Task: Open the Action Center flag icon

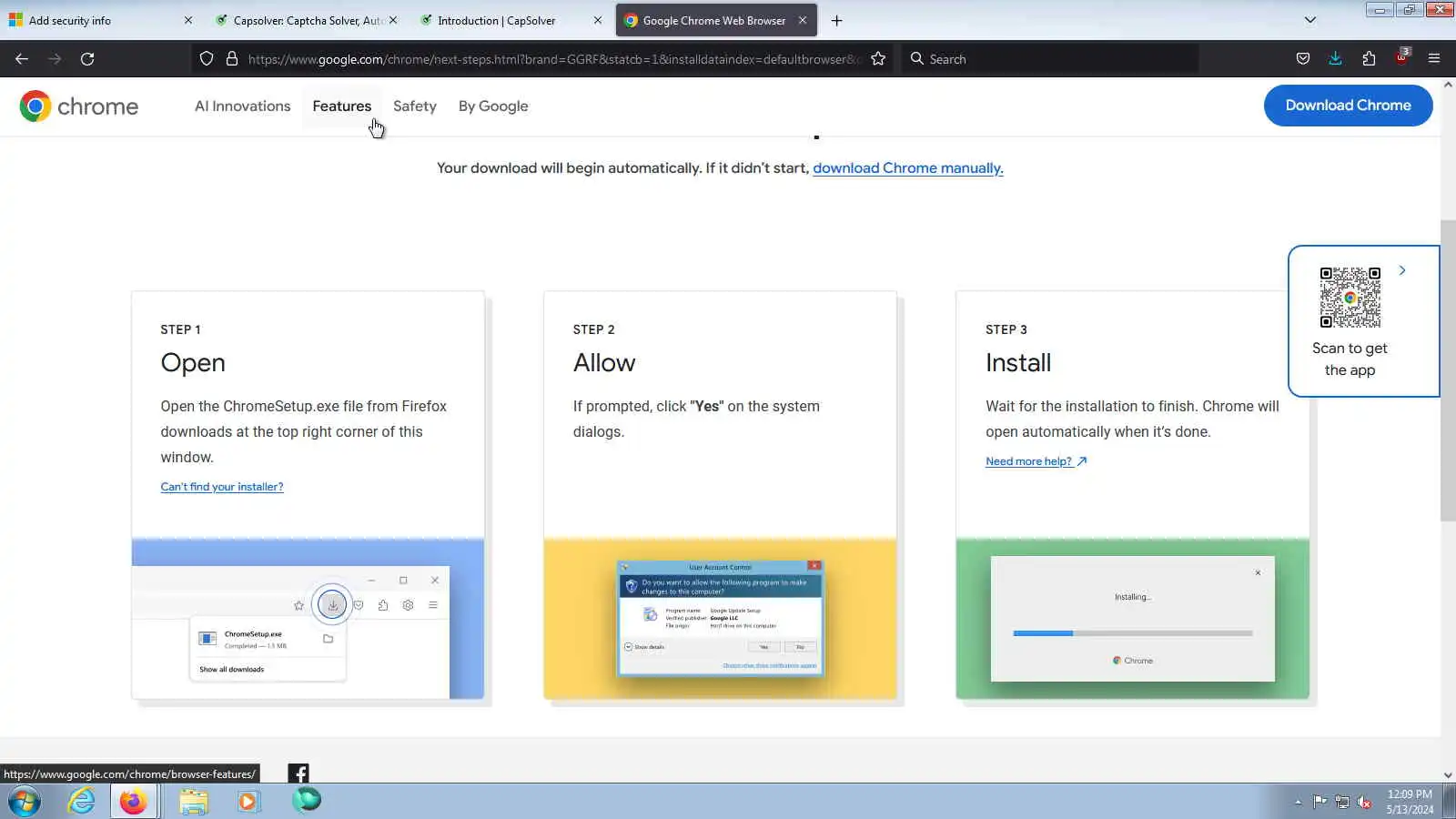Action: pyautogui.click(x=1319, y=802)
